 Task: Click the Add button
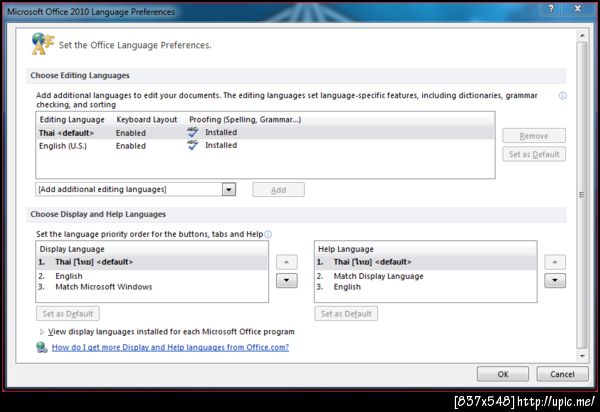279,190
